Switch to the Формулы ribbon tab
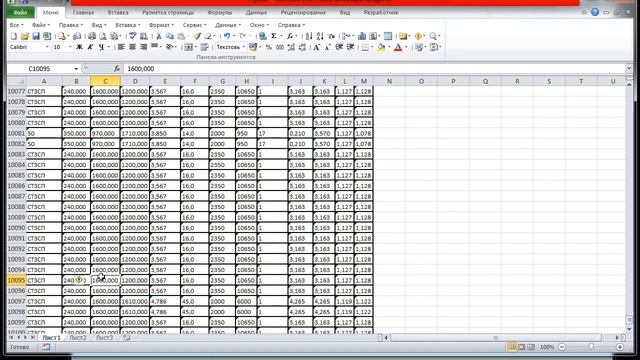Viewport: 640px width, 360px height. (x=220, y=13)
